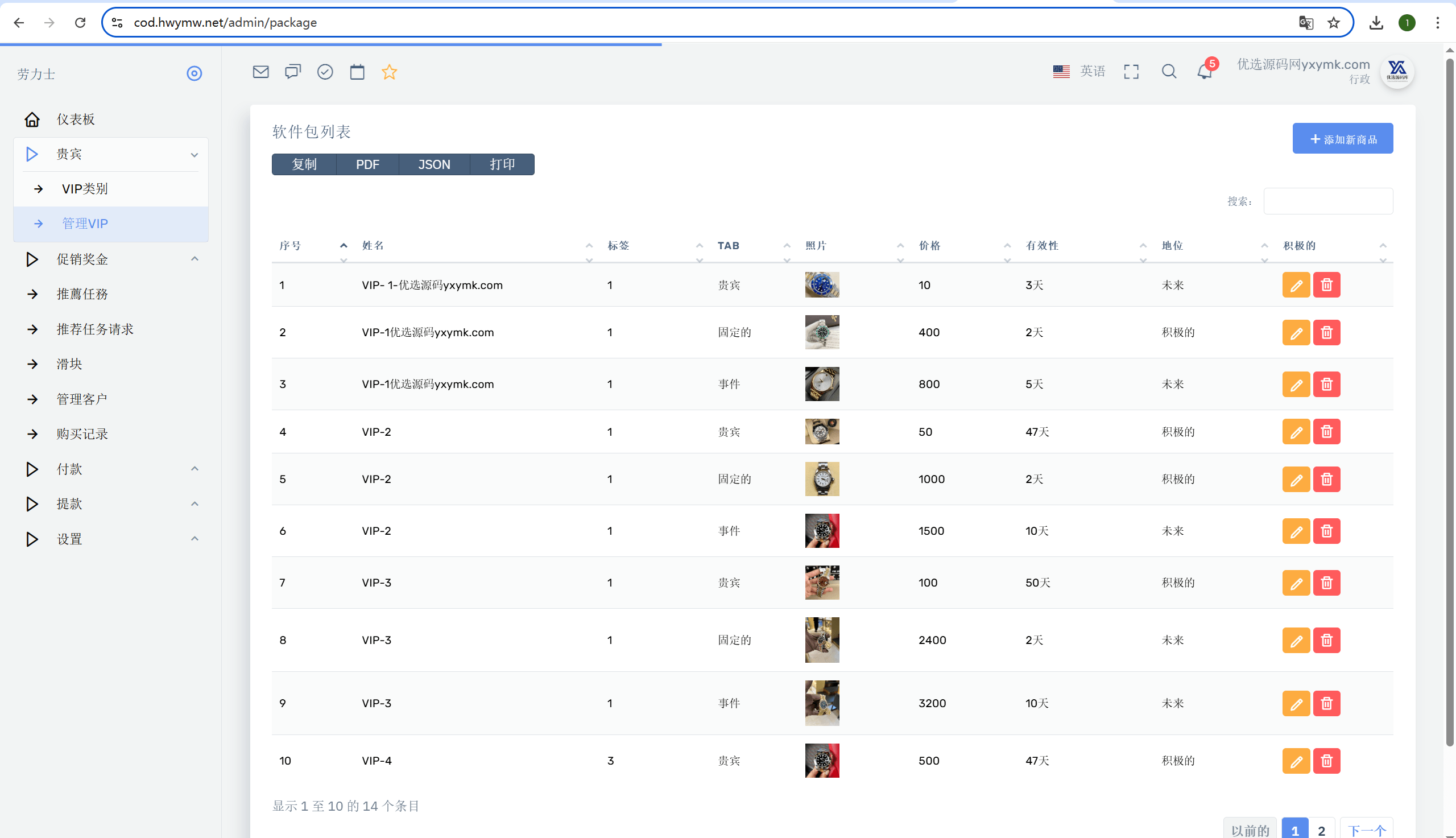Open 管理客户 in the sidebar
Screen dimensions: 1456x838
tap(111, 399)
